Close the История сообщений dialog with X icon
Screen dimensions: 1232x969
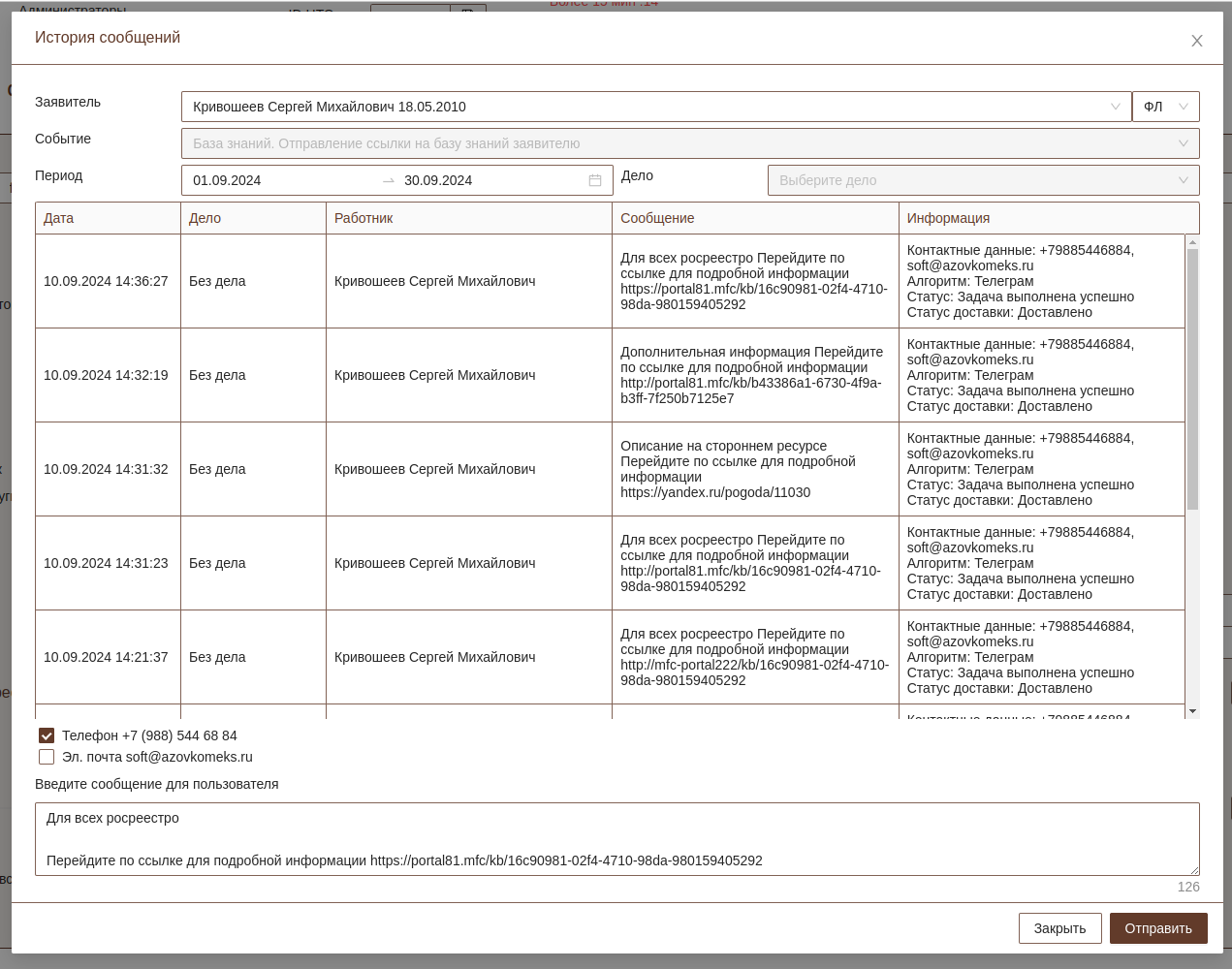(1196, 41)
